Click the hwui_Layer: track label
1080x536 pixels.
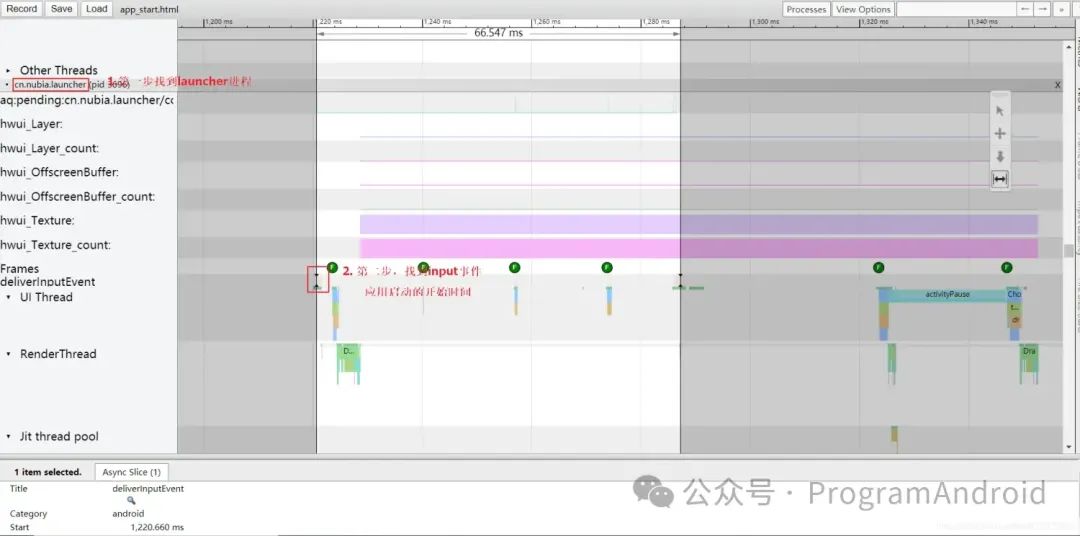click(32, 124)
